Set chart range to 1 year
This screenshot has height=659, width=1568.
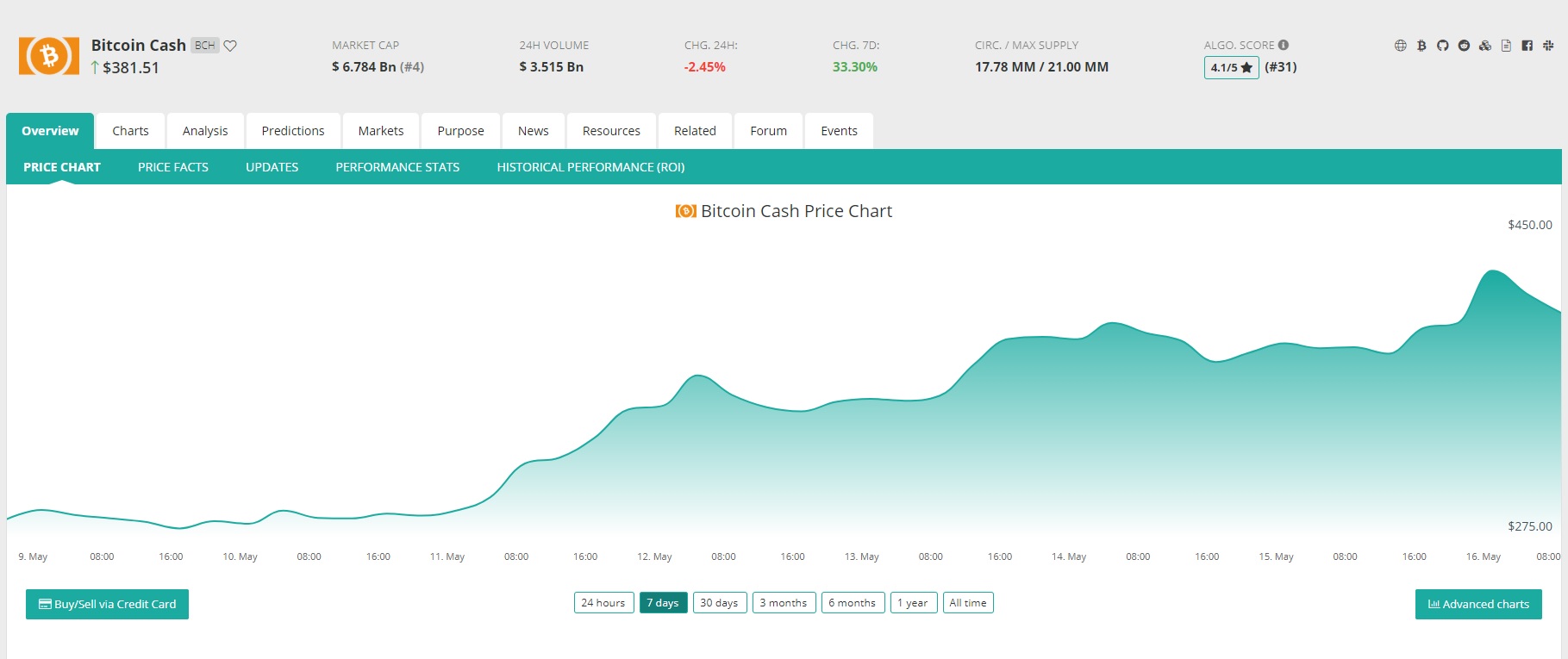(913, 603)
